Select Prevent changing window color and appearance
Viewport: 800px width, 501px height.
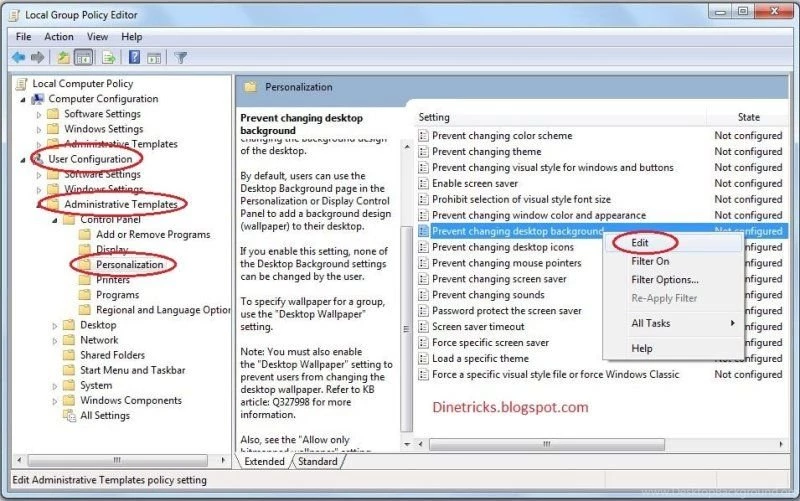click(x=539, y=215)
